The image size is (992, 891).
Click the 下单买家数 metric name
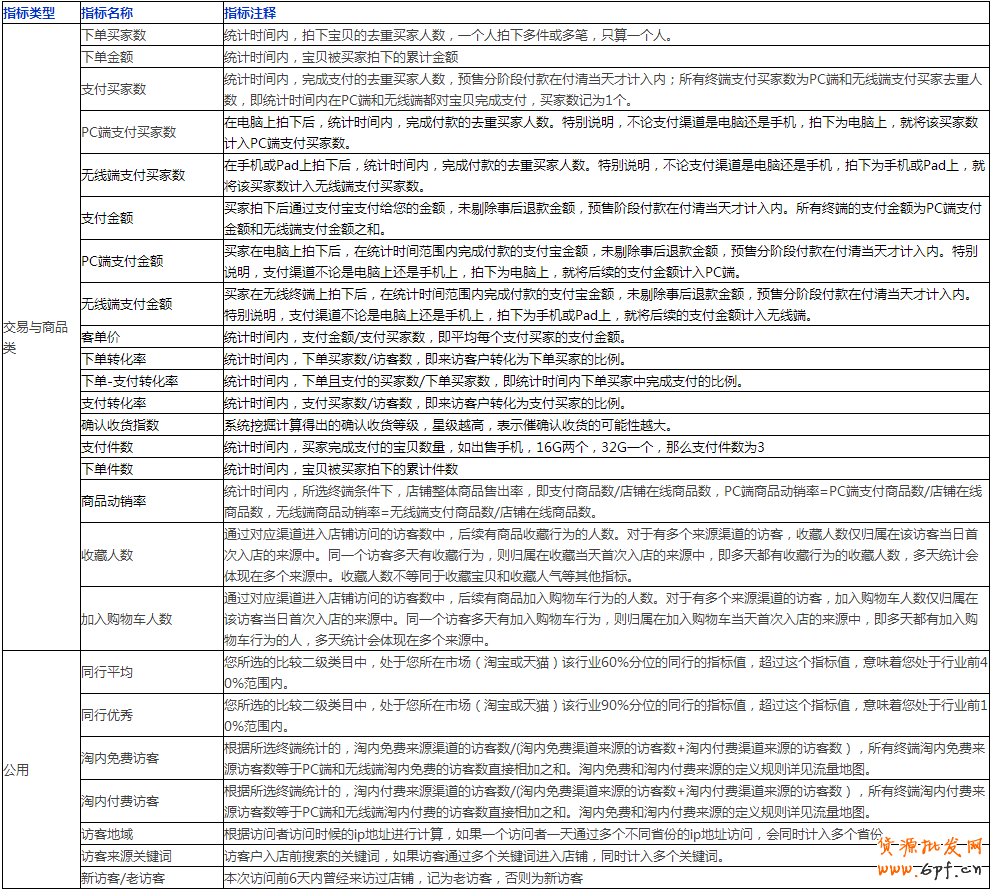pyautogui.click(x=113, y=32)
